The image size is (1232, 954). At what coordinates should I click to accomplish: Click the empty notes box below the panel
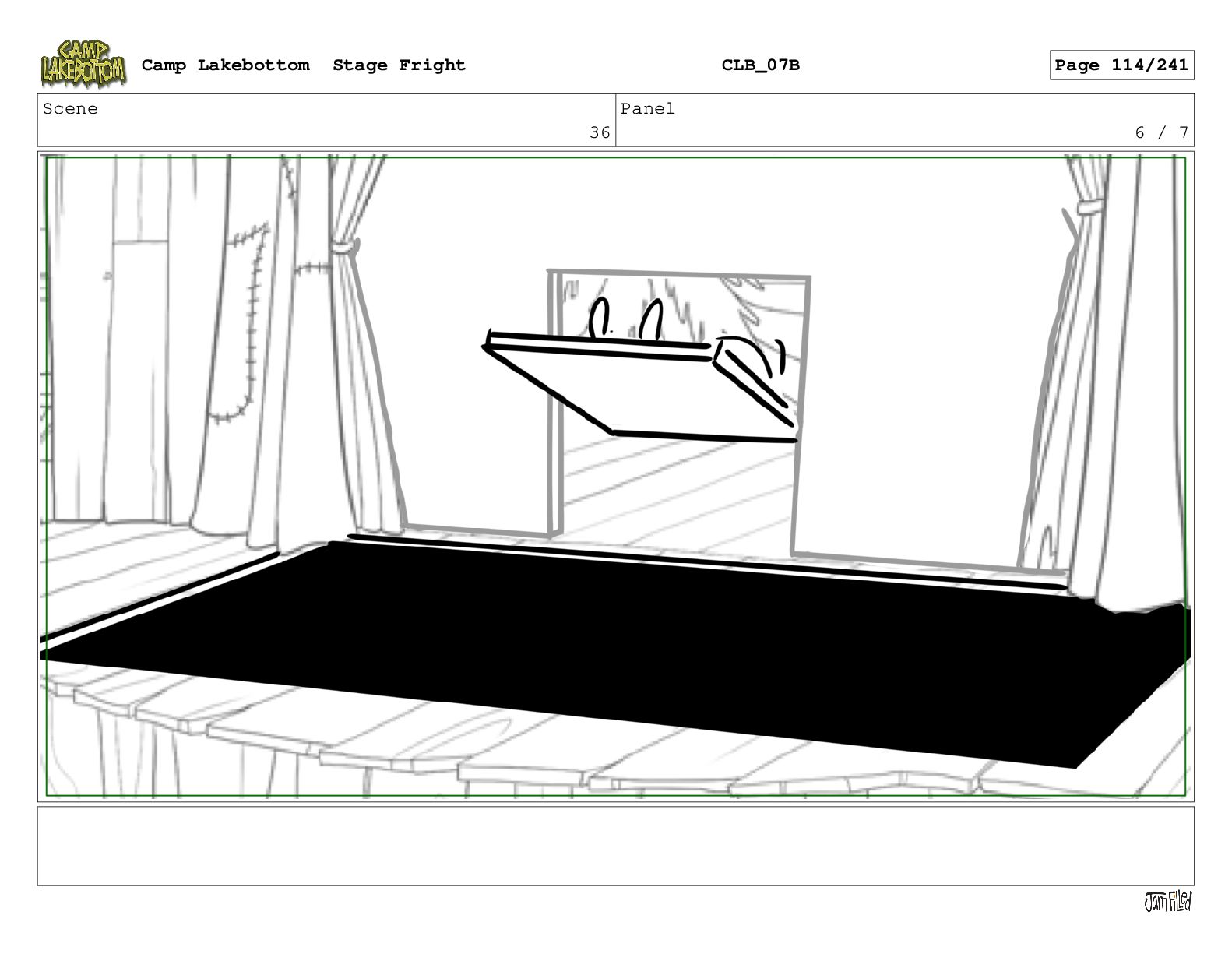coord(616,846)
